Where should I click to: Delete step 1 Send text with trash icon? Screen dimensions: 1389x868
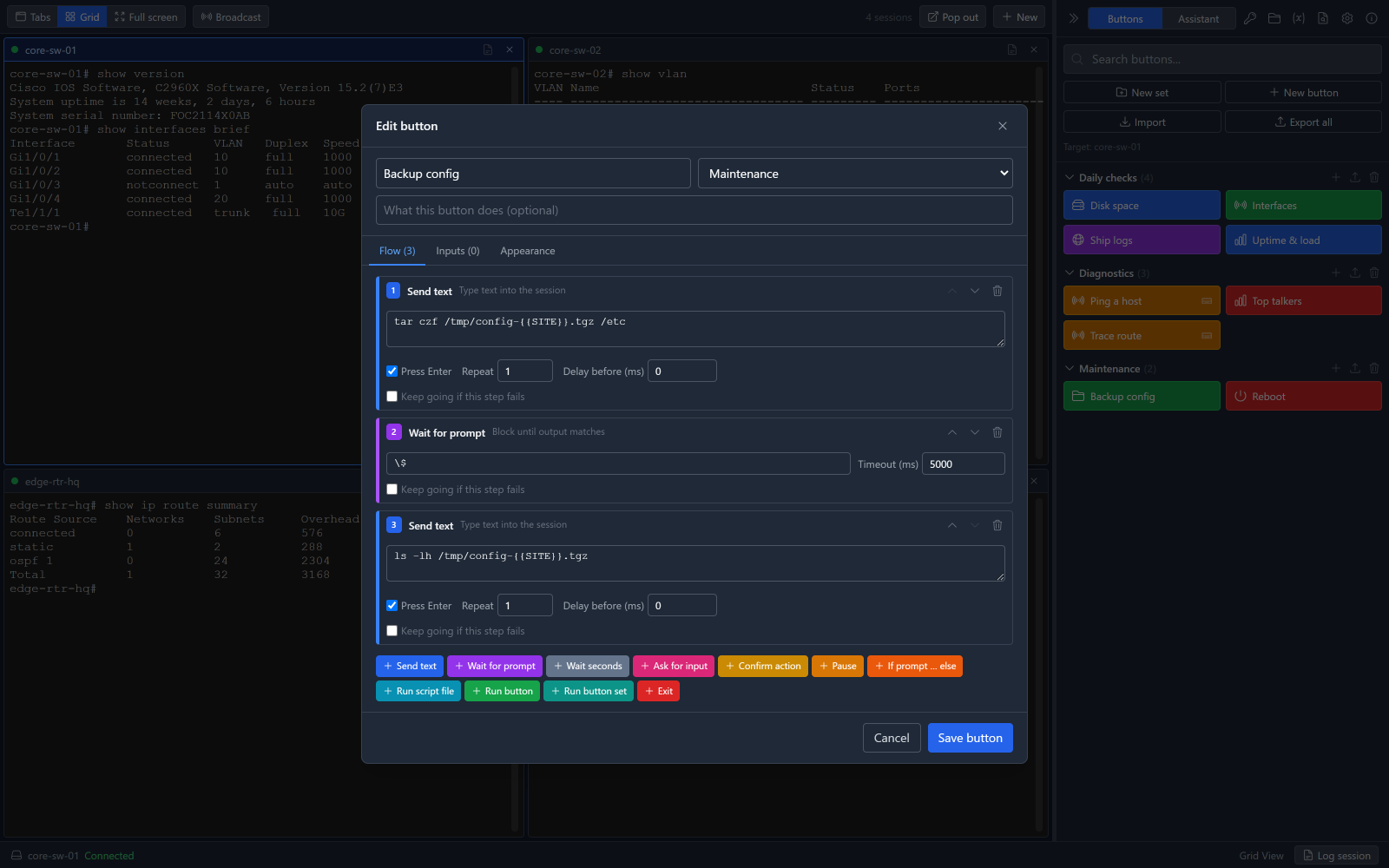click(997, 291)
